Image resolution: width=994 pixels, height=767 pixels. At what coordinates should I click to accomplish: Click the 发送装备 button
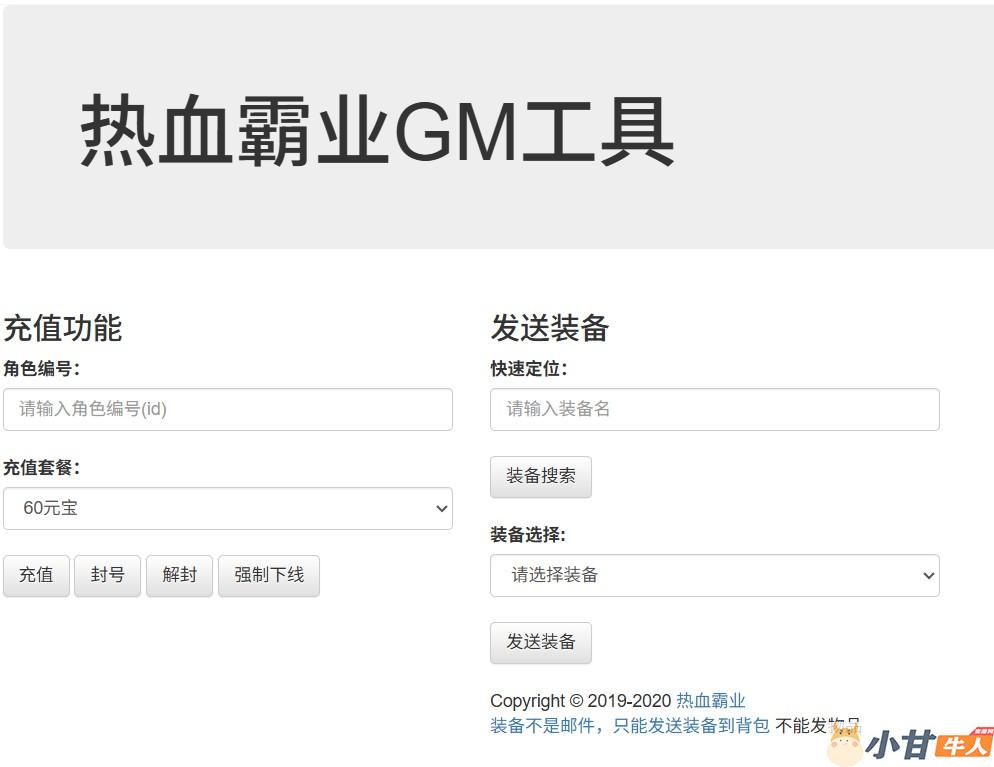click(541, 643)
